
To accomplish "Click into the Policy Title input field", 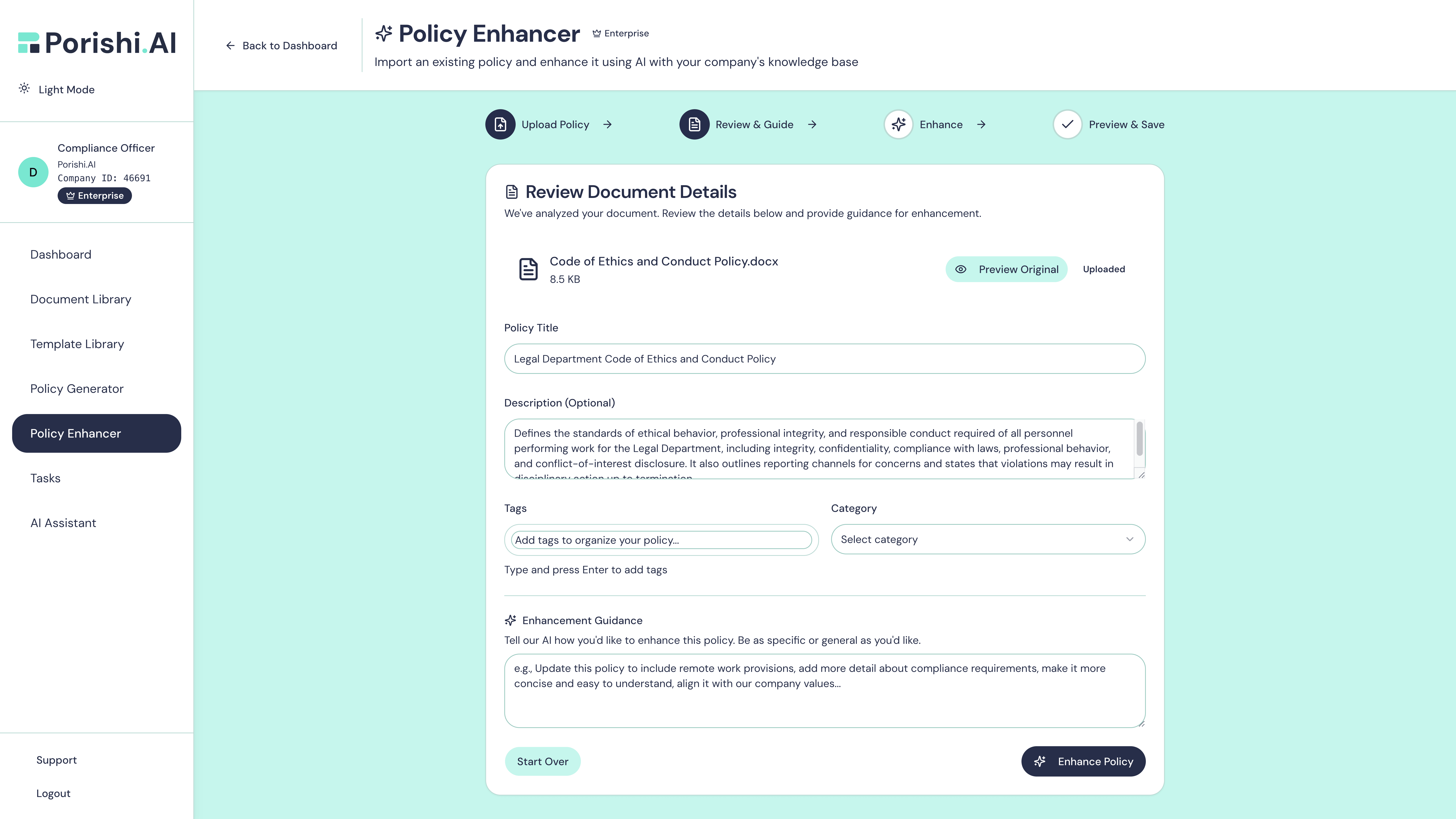I will [824, 359].
